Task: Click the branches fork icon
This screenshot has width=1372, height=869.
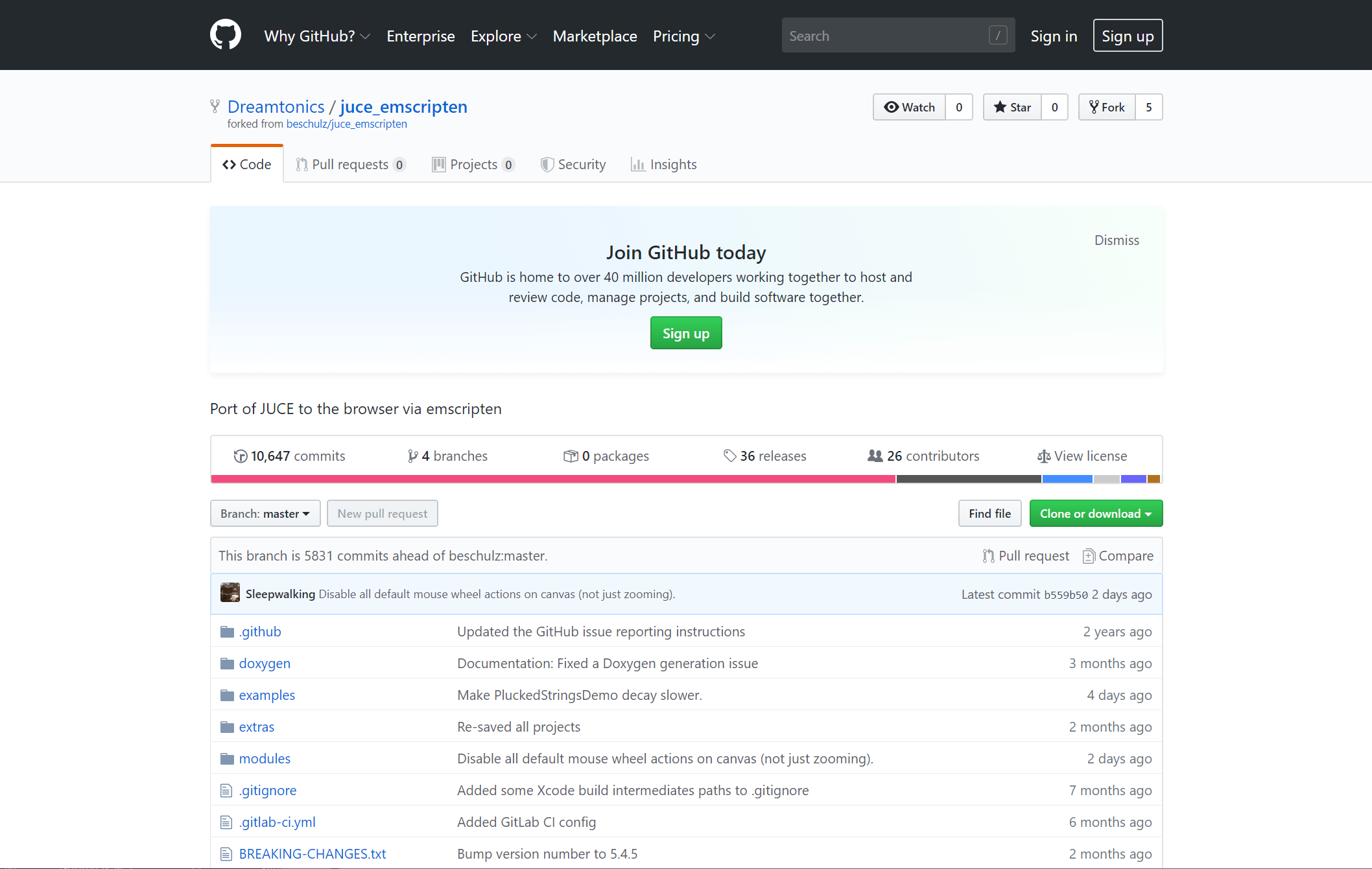Action: [x=412, y=456]
